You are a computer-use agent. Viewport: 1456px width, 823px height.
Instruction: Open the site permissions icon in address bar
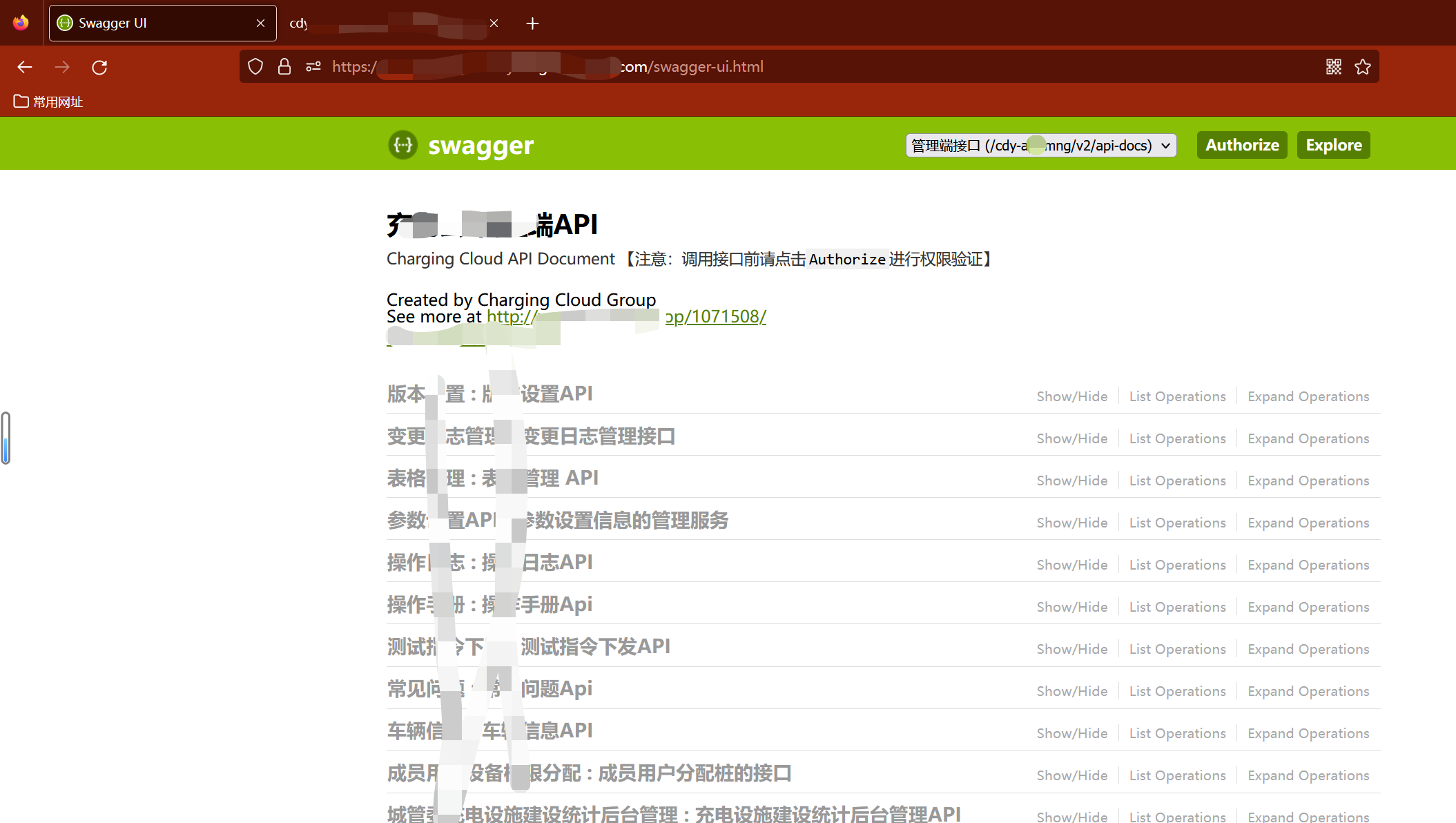pyautogui.click(x=313, y=67)
